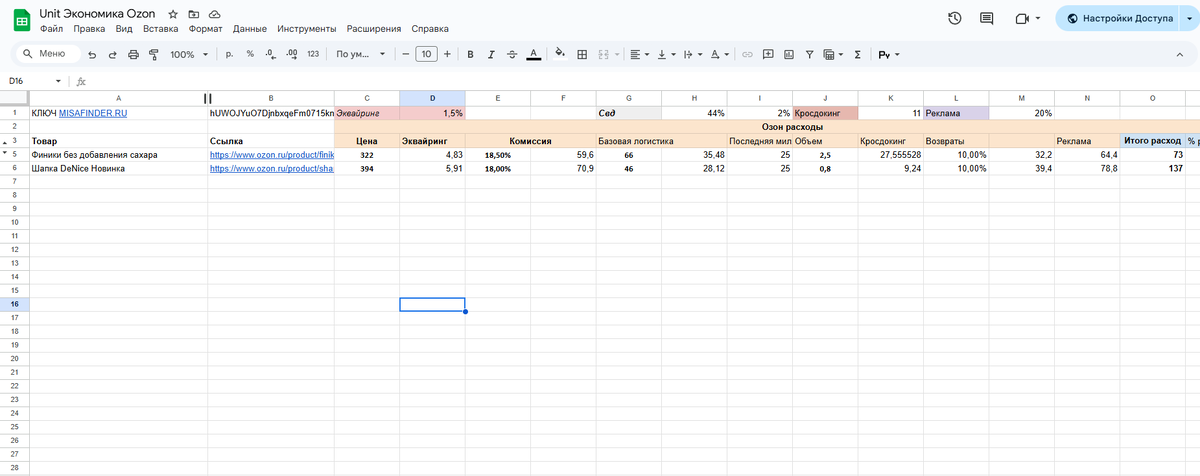The height and width of the screenshot is (476, 1200).
Task: Print the spreadsheet with printer icon
Action: pyautogui.click(x=133, y=54)
